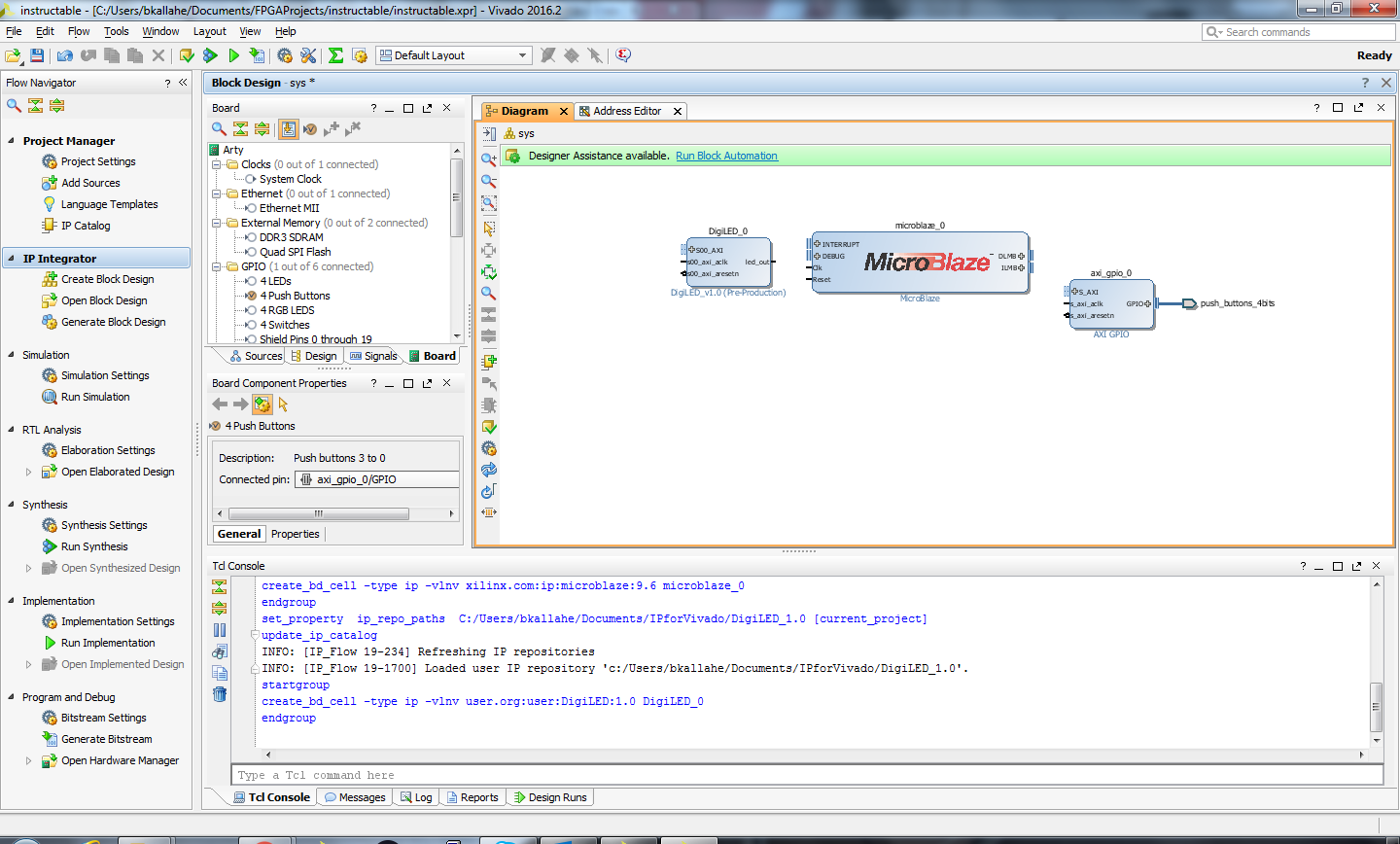Toggle the 4 LEDs connection marker
This screenshot has height=844, width=1400.
point(251,281)
